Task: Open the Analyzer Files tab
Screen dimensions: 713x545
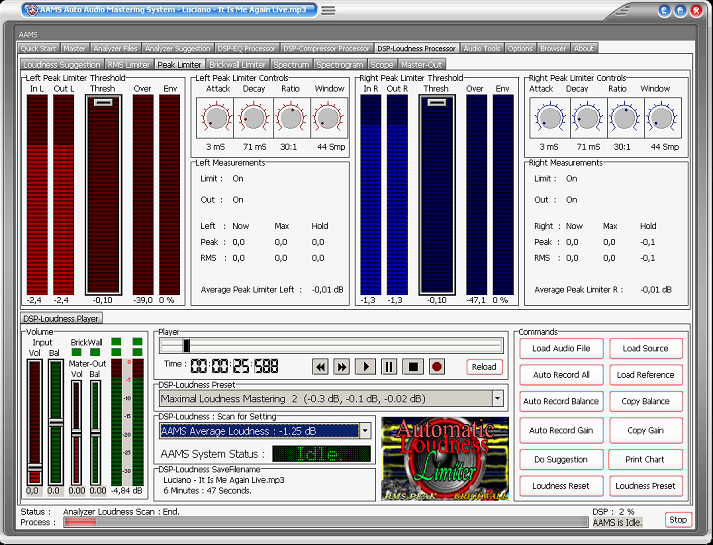Action: pyautogui.click(x=115, y=48)
